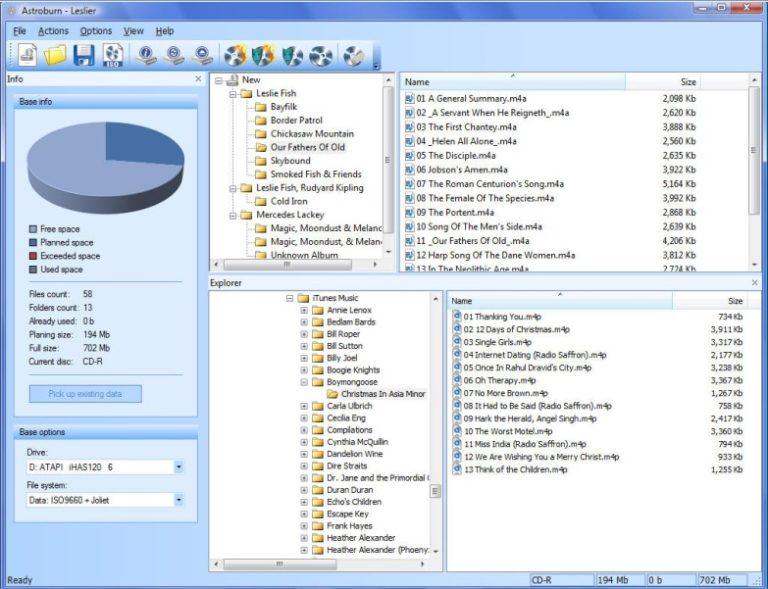
Task: Expand the Annie Lenox folder node
Action: click(304, 310)
